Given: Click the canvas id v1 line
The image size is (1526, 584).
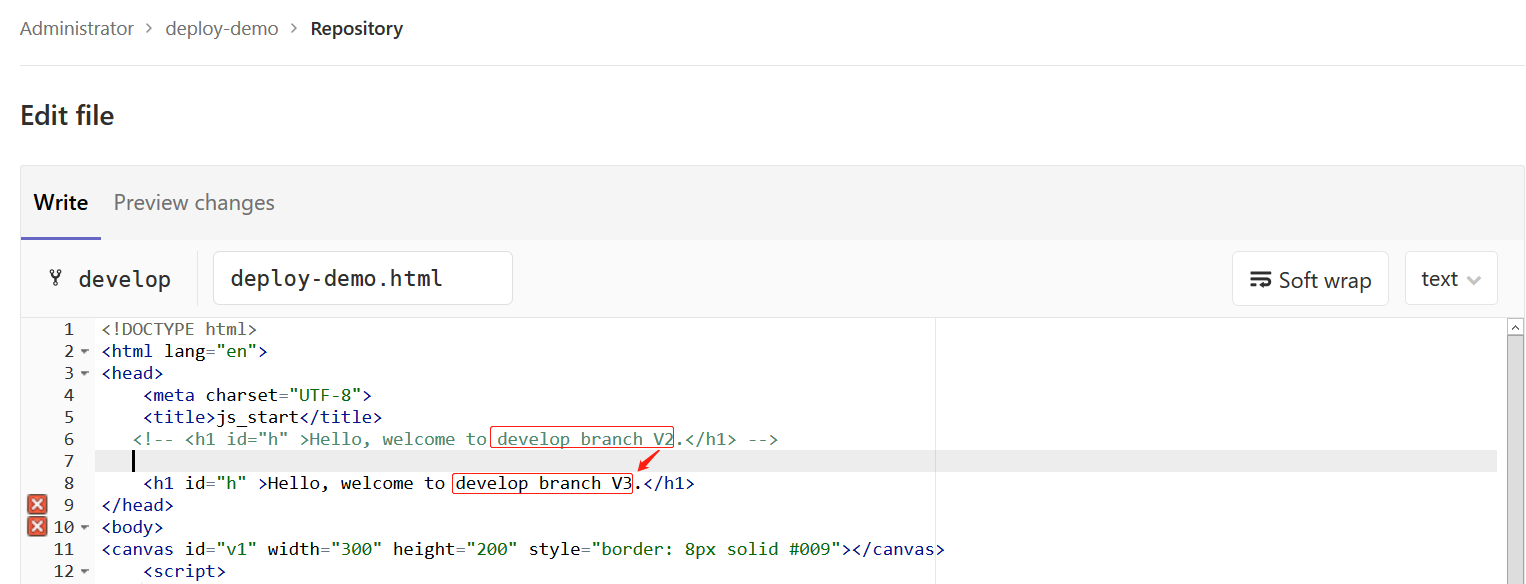Looking at the screenshot, I should [x=523, y=549].
